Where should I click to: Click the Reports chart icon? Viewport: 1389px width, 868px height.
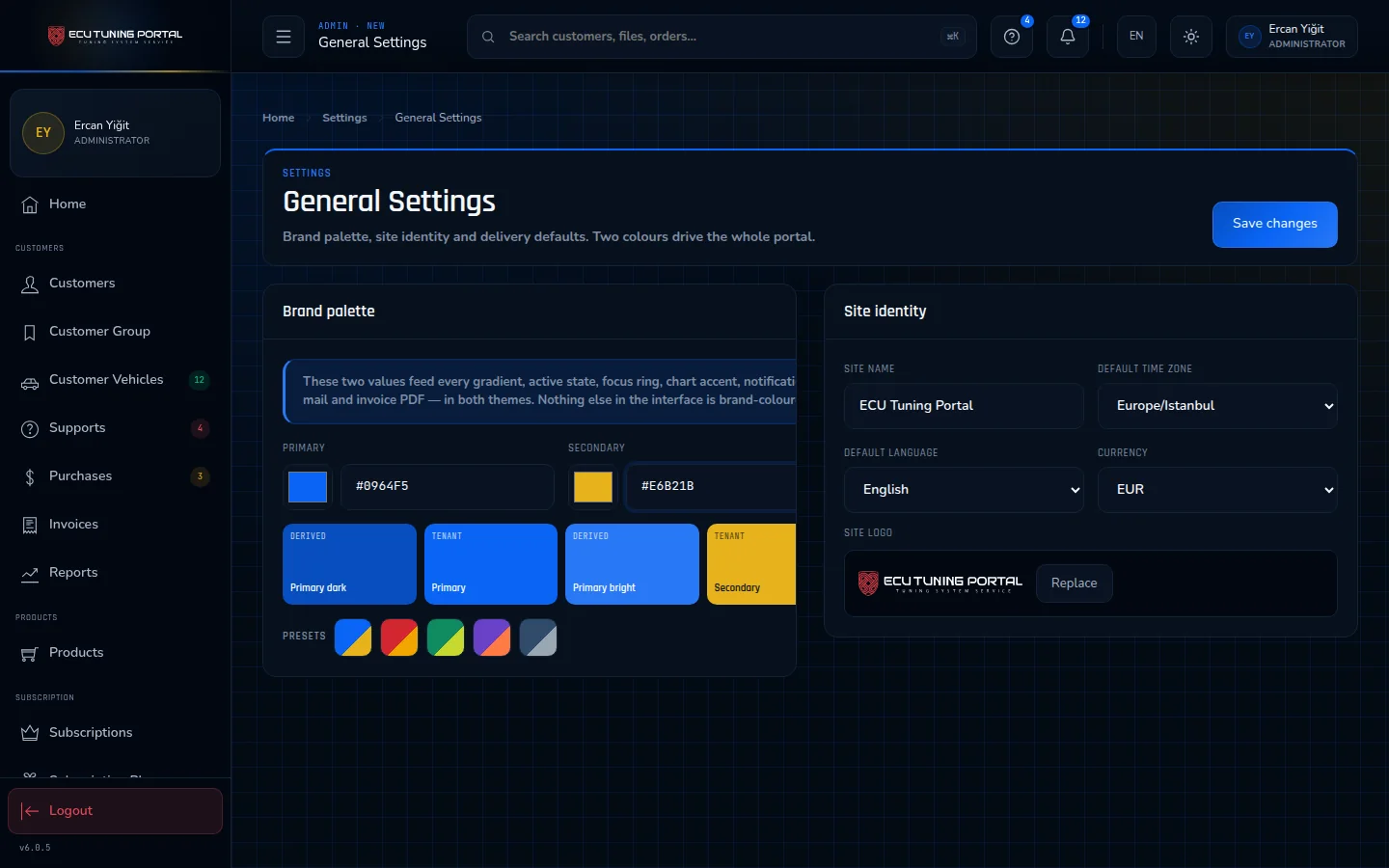click(x=30, y=573)
